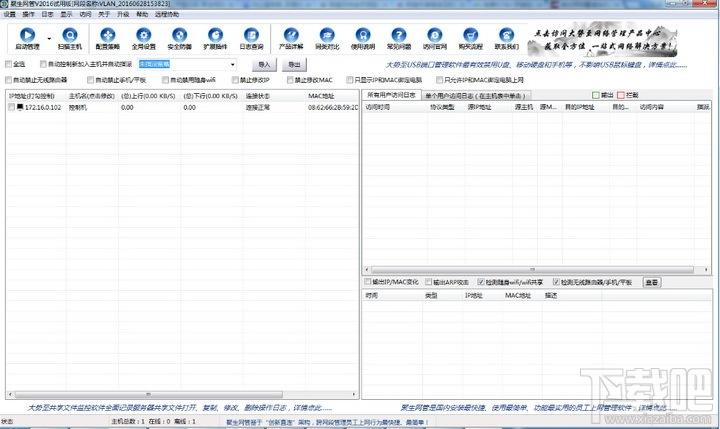Click the 查看 (view) button
The height and width of the screenshot is (429, 720).
pos(652,282)
